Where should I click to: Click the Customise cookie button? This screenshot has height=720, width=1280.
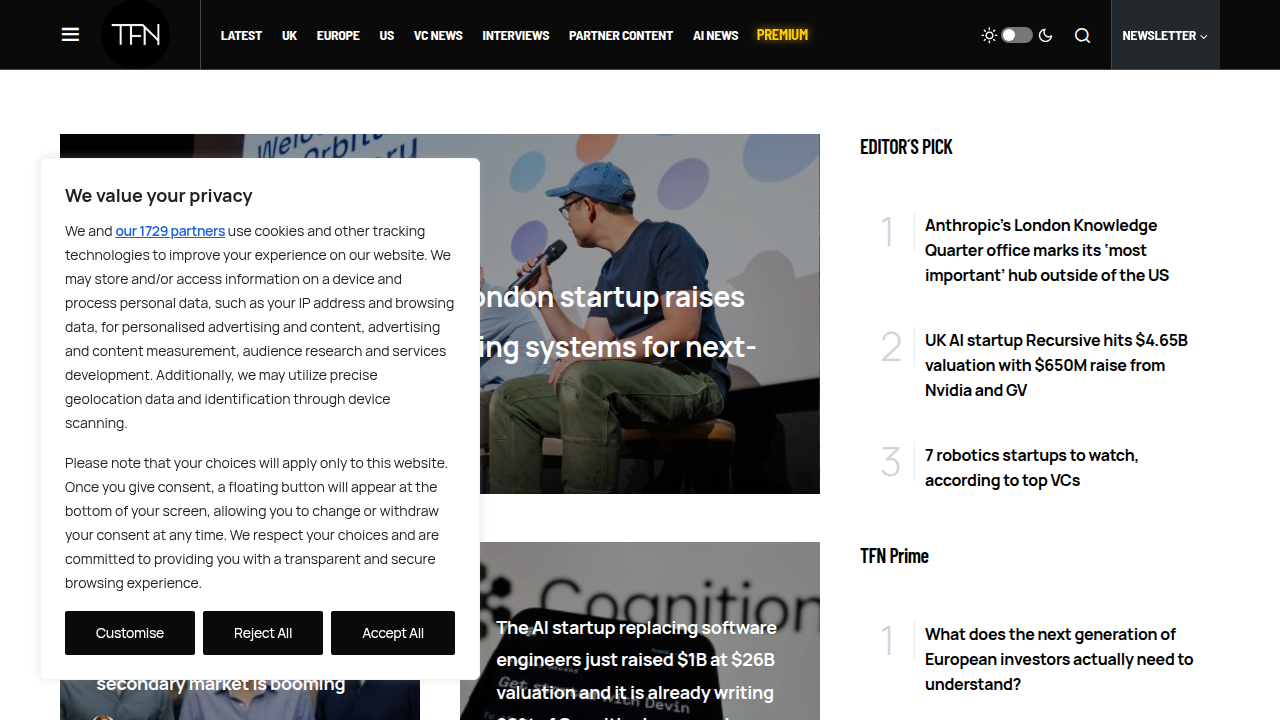click(x=130, y=633)
